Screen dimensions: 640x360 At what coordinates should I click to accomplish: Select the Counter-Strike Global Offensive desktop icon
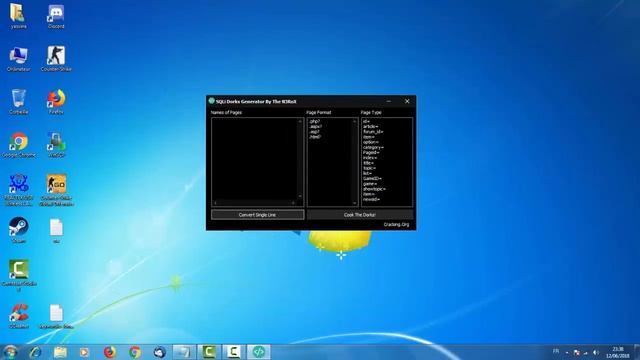56,190
